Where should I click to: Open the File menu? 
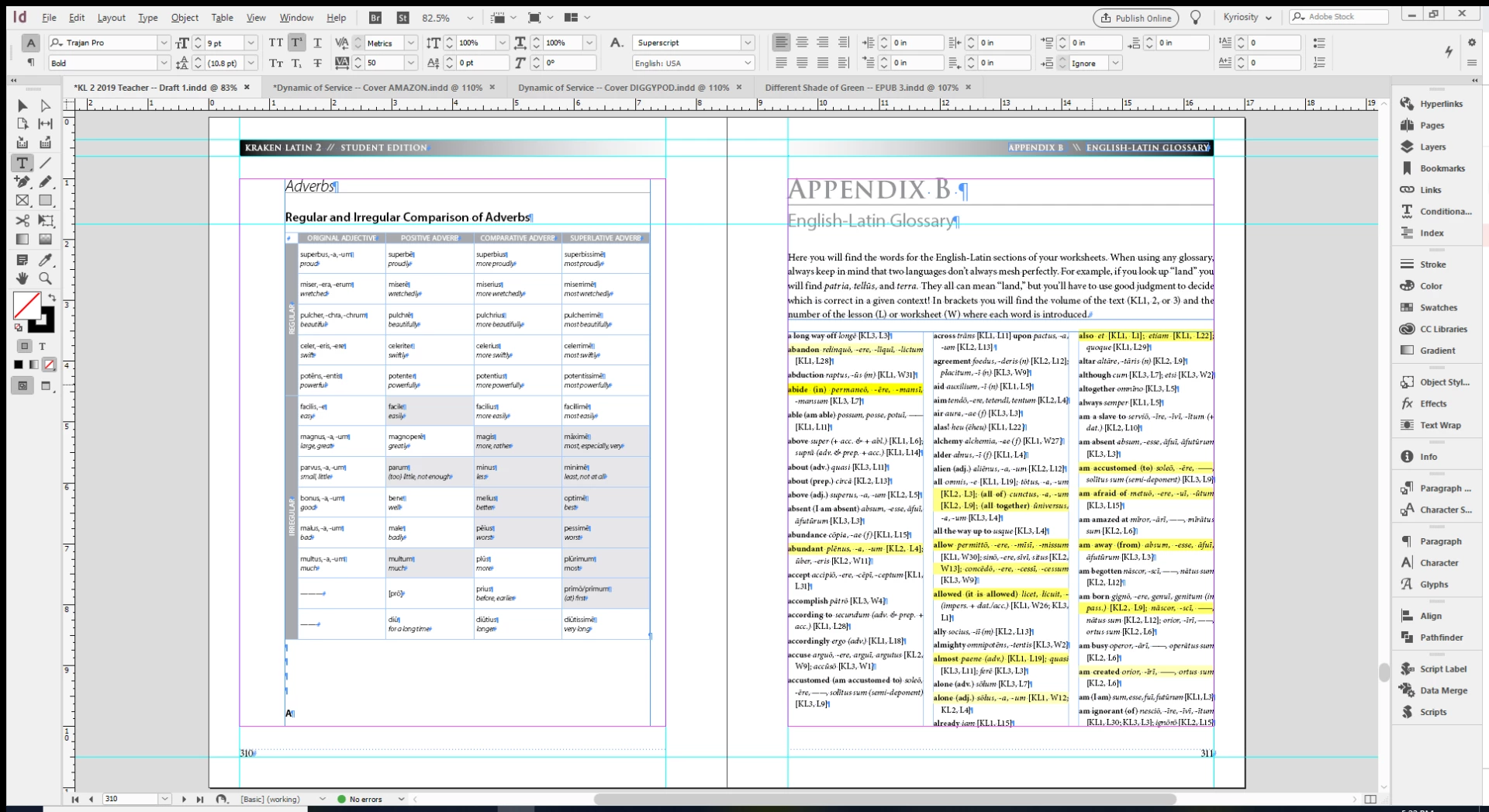(x=49, y=17)
